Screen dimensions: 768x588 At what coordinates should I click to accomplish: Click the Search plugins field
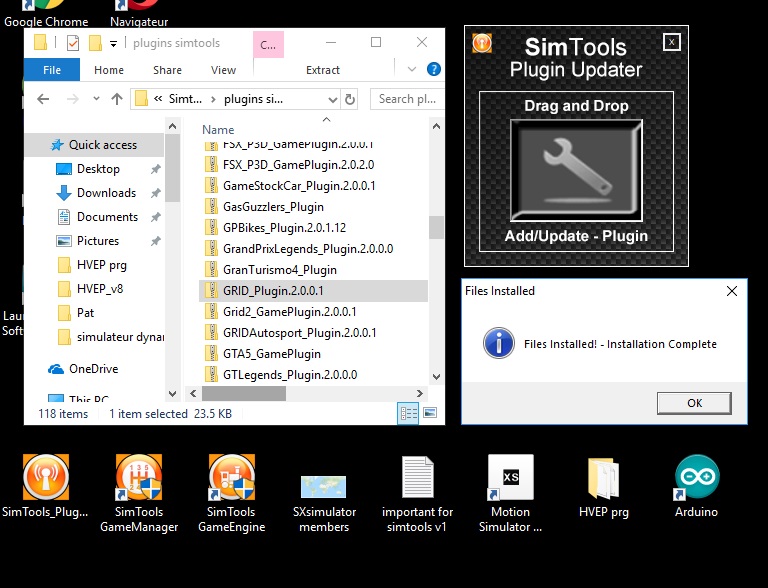tap(408, 99)
